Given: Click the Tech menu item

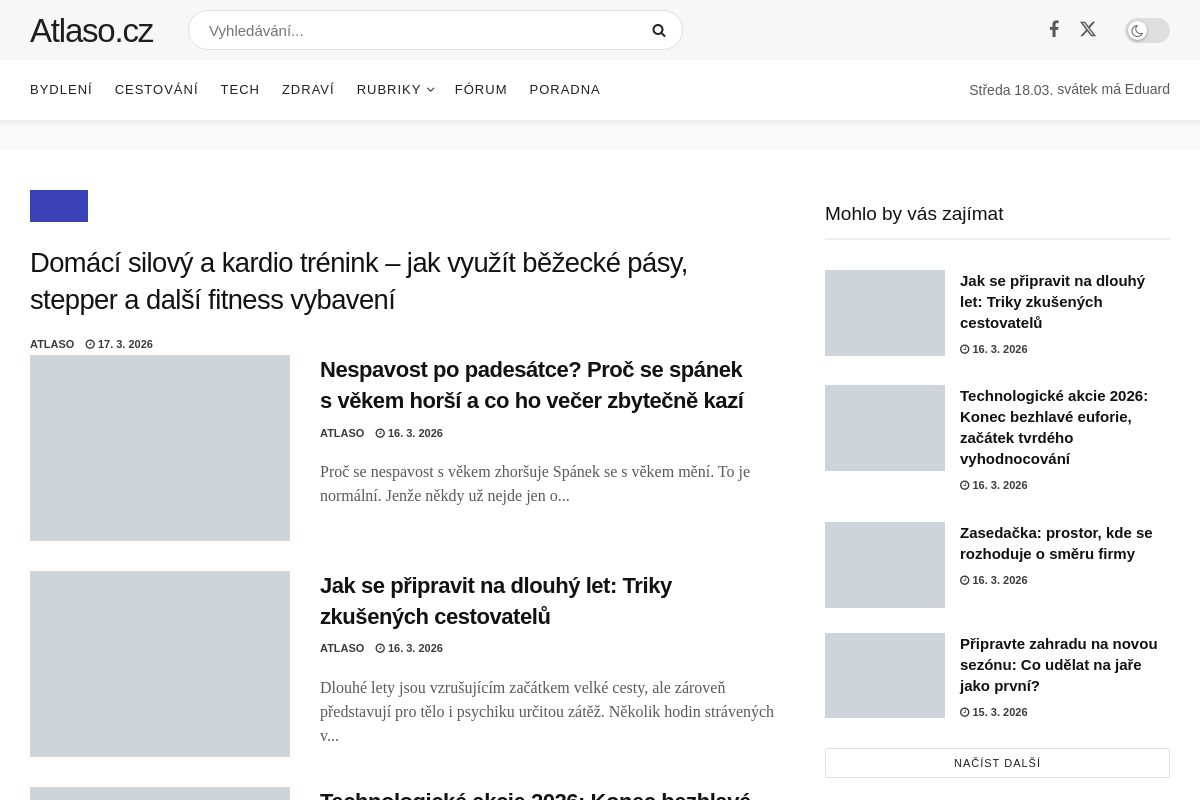Looking at the screenshot, I should (240, 90).
